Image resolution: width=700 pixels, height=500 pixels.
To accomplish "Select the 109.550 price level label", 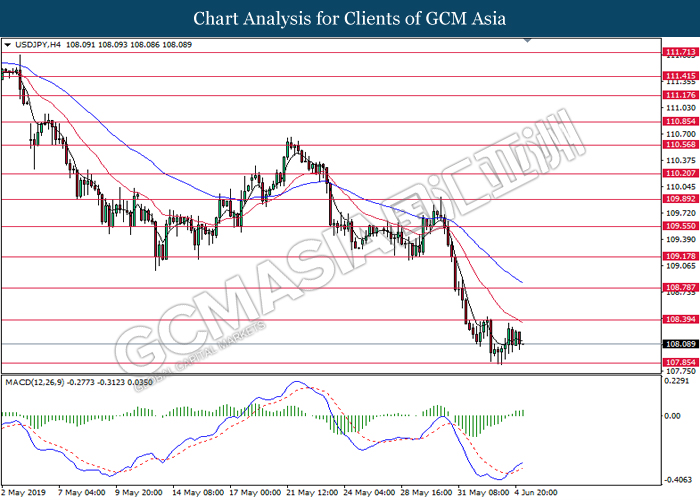I will pos(680,226).
